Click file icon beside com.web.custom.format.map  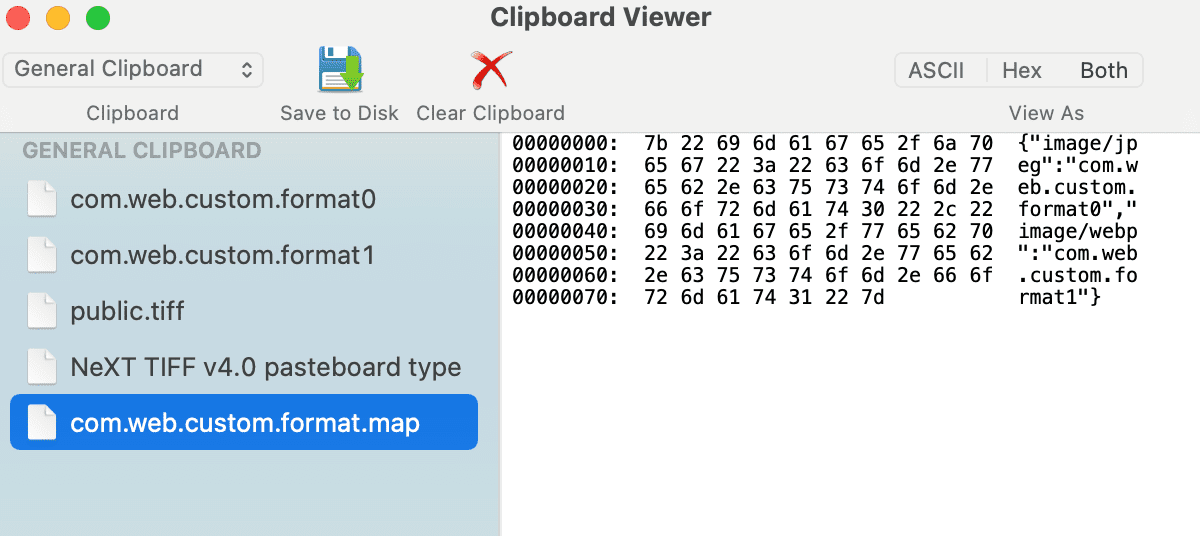coord(41,423)
